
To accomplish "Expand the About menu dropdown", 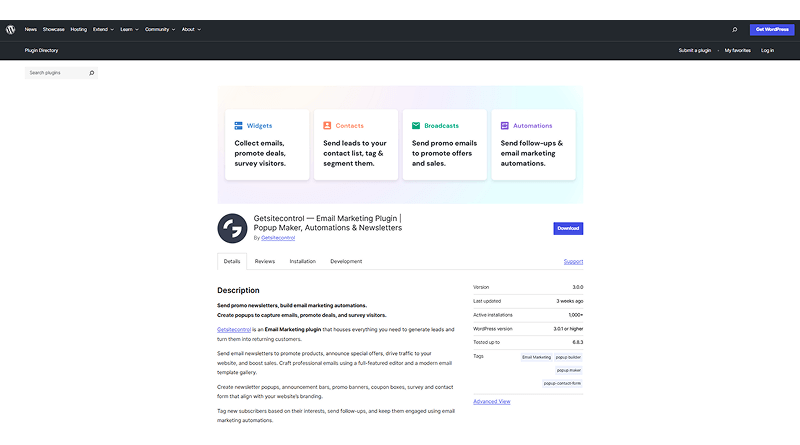I will tap(191, 30).
